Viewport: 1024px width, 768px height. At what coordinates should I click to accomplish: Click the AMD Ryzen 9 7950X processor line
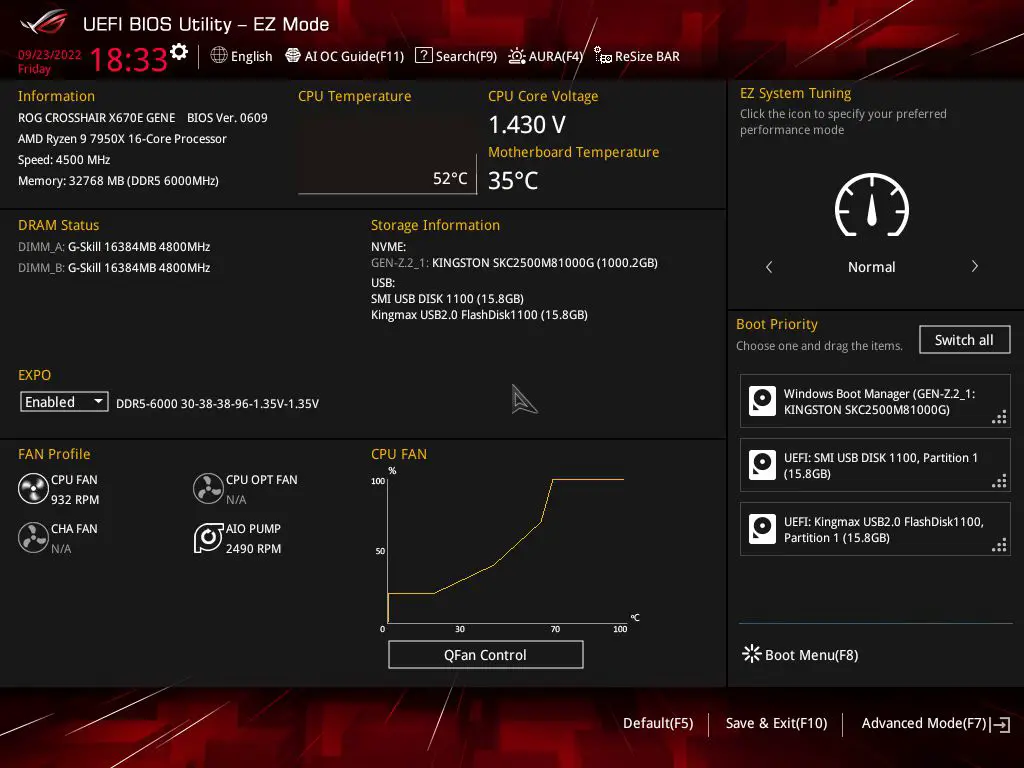(122, 138)
